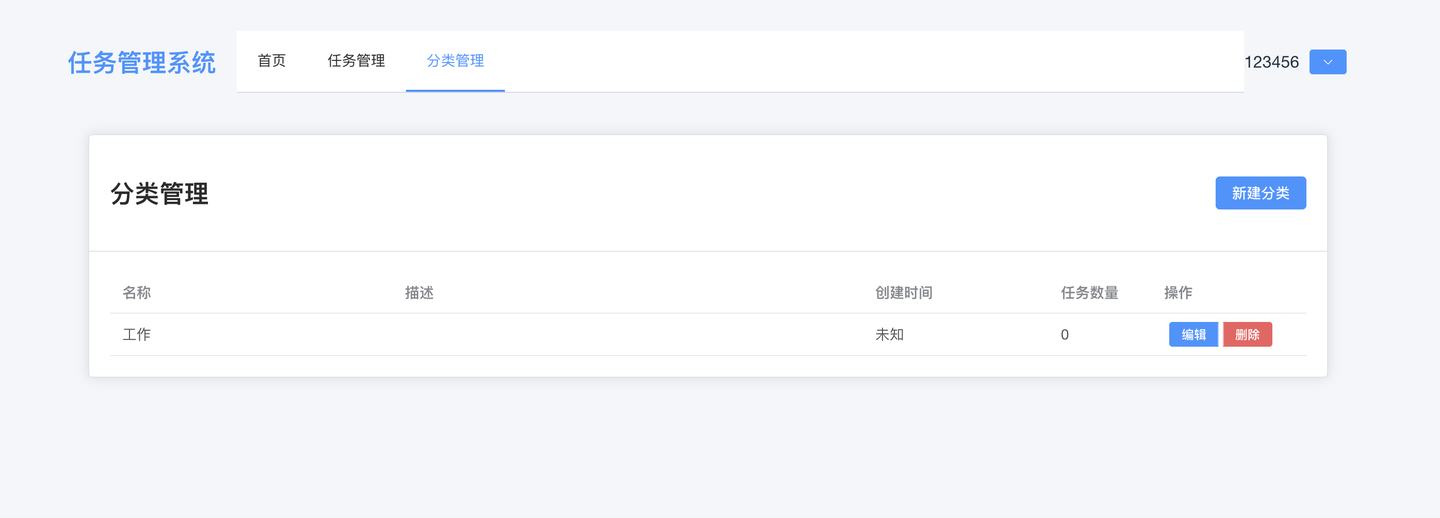Screen dimensions: 1440x518
Task: Edit the 工作 category with 编辑
Action: click(1193, 335)
